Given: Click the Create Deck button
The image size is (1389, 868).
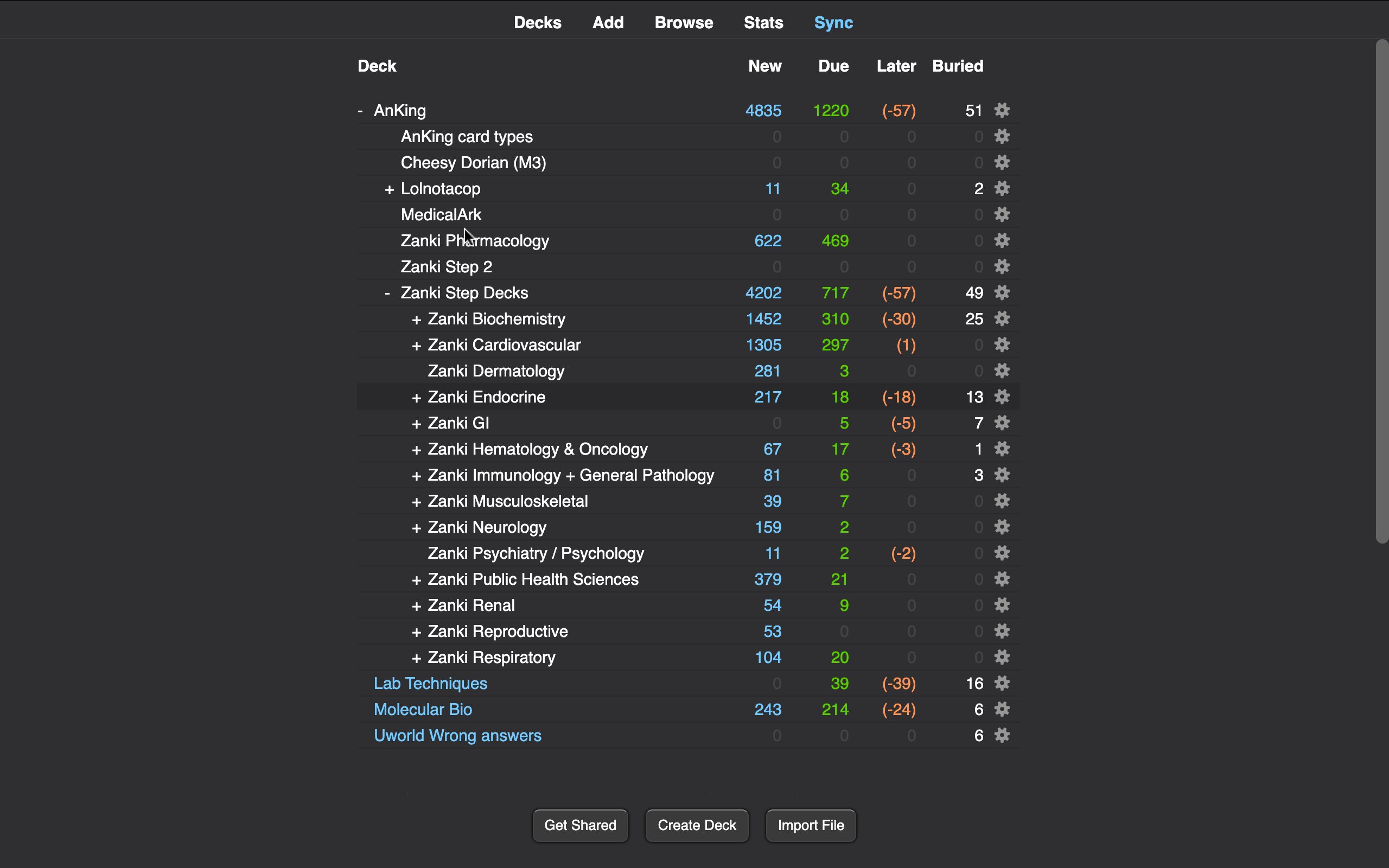Looking at the screenshot, I should pyautogui.click(x=696, y=825).
